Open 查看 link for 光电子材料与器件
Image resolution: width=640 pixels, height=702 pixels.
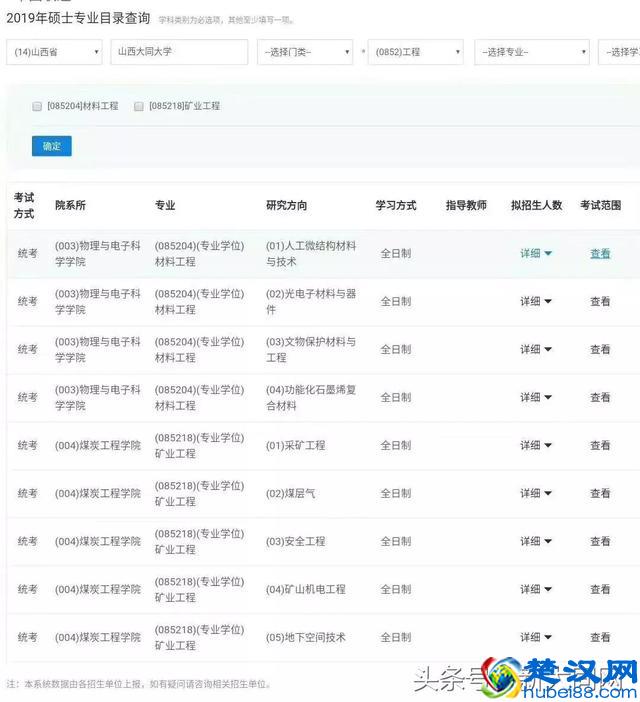600,301
